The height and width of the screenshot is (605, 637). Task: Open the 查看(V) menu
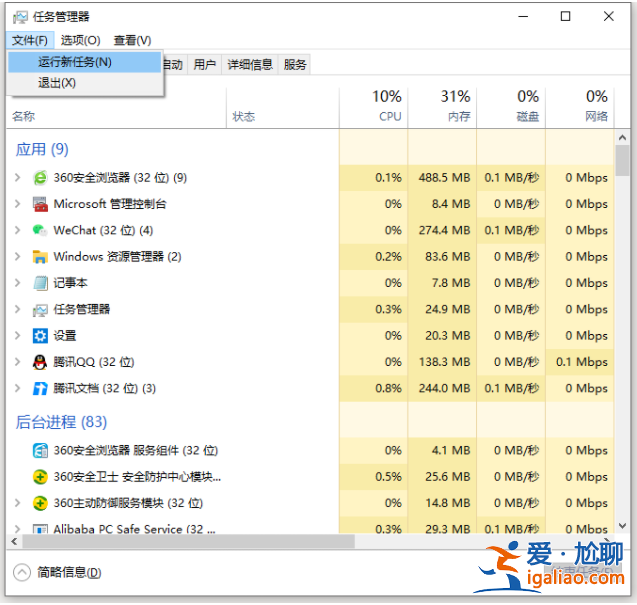coord(132,40)
